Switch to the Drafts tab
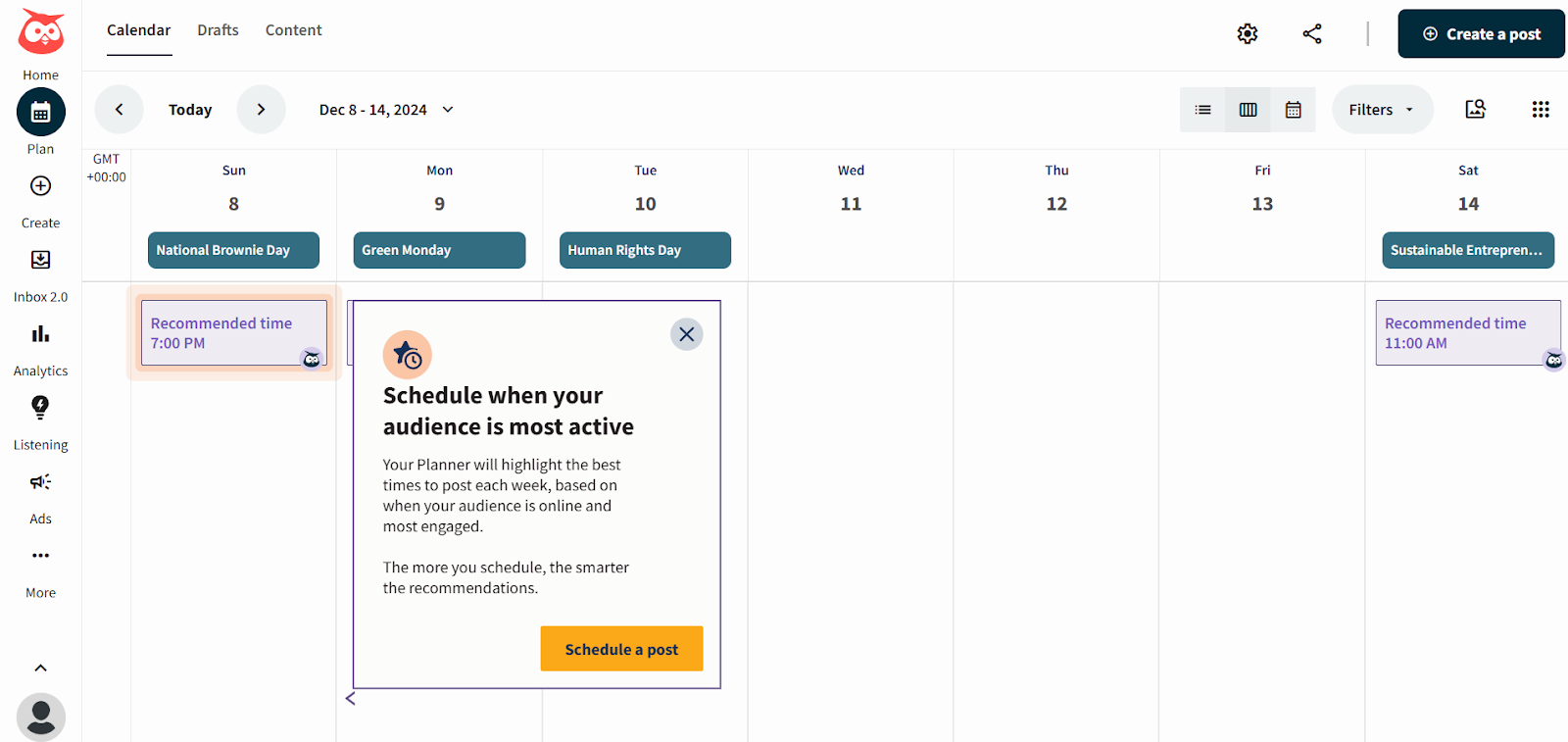Screen dimensions: 1568x742 pos(217,29)
